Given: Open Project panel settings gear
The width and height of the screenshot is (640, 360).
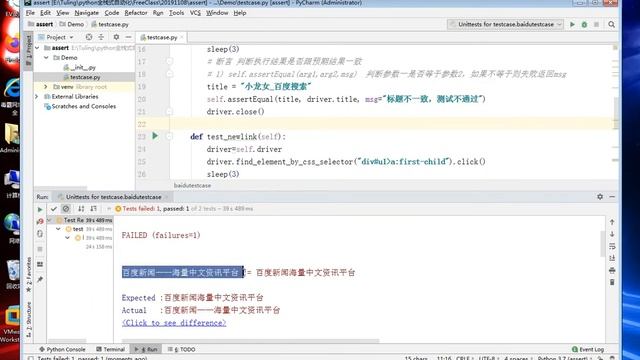Looking at the screenshot, I should point(116,37).
